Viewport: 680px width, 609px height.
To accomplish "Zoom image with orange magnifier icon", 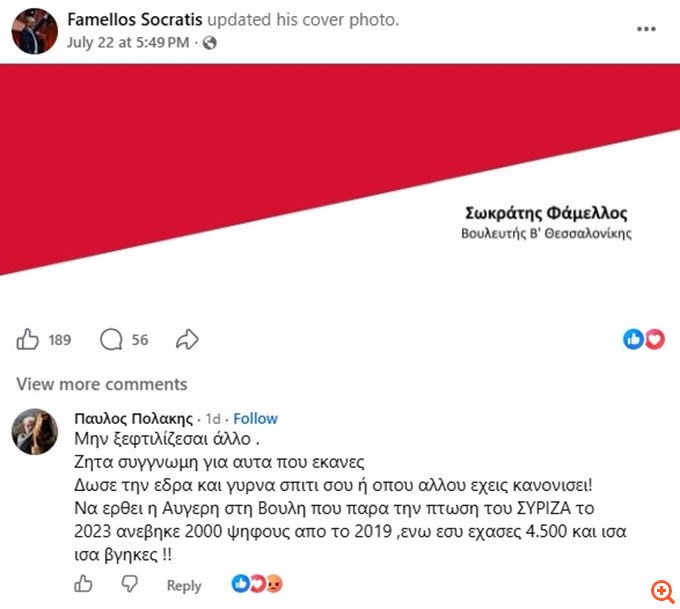I will click(662, 592).
